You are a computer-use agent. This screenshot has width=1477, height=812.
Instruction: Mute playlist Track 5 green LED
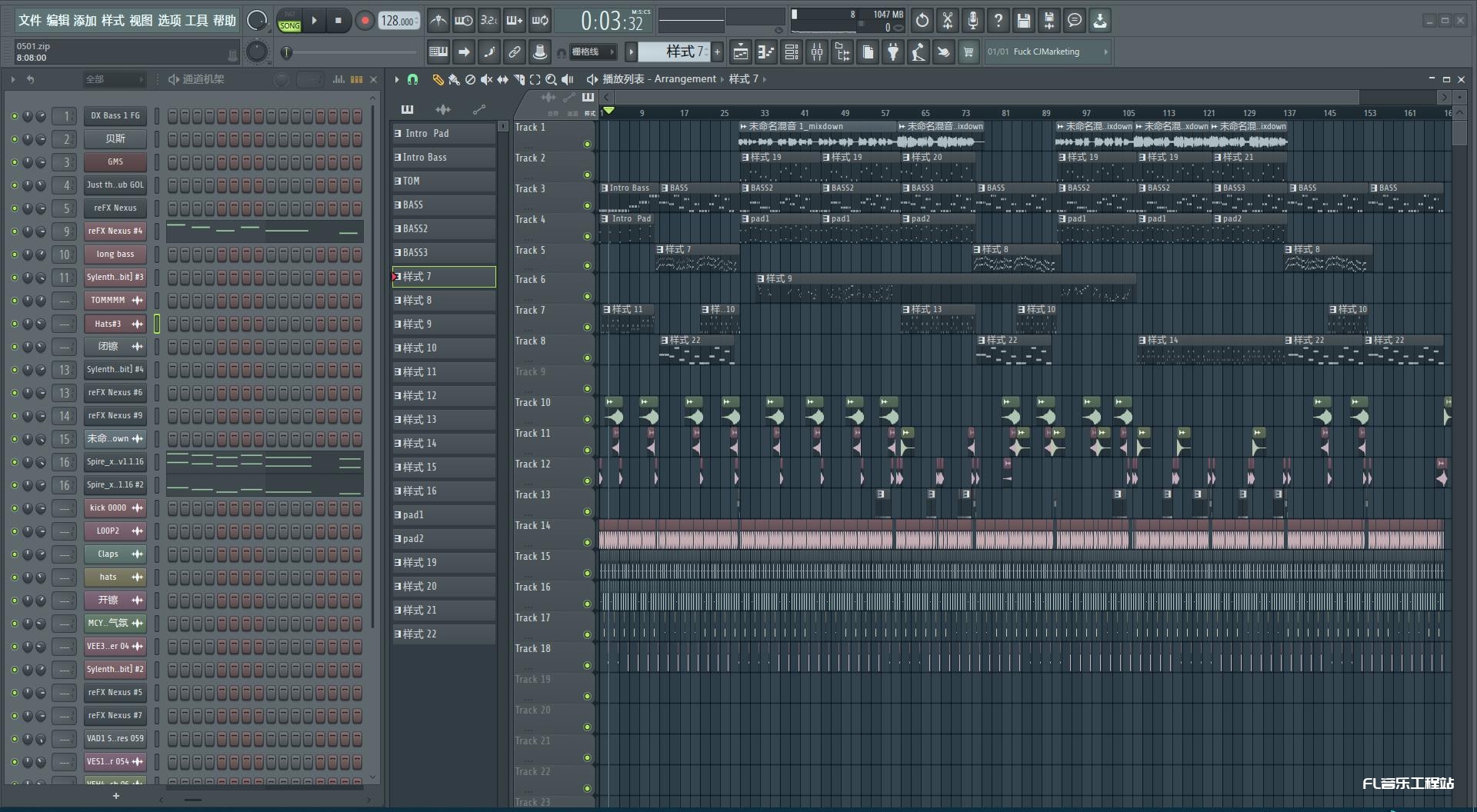(587, 266)
